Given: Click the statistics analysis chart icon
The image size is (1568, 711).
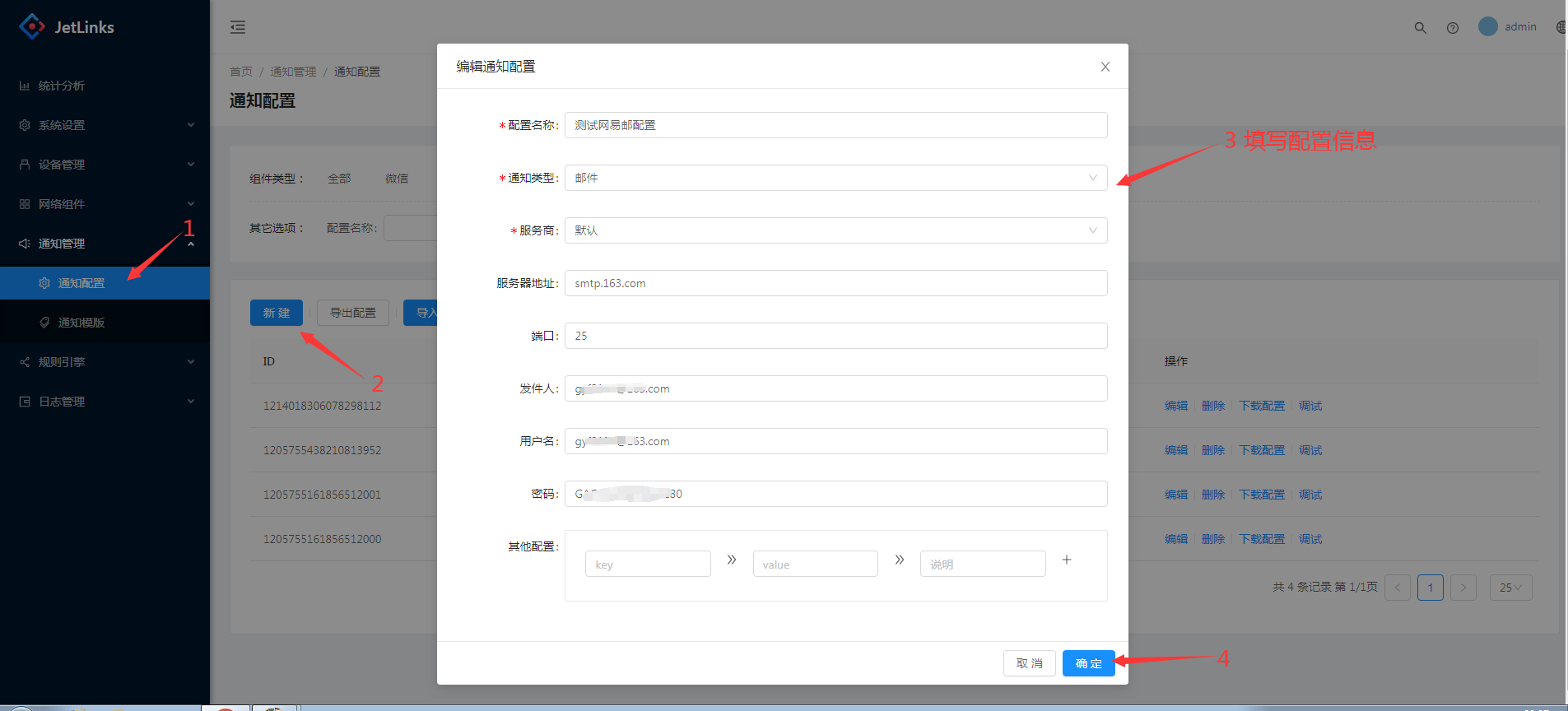Looking at the screenshot, I should pos(25,86).
